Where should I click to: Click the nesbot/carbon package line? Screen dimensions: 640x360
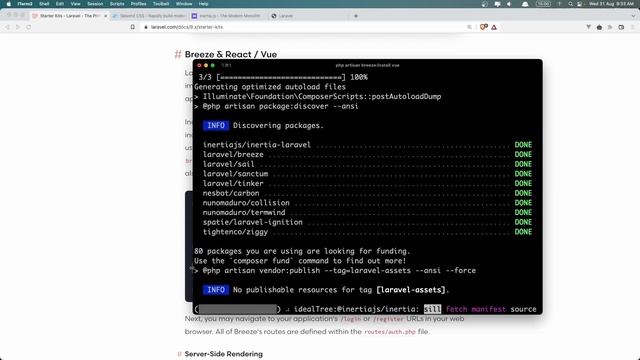click(367, 193)
